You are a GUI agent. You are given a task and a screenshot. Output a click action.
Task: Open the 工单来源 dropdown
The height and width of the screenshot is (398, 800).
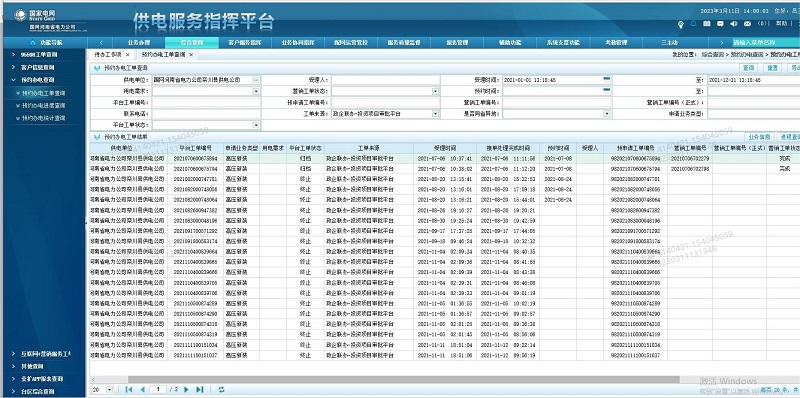(435, 114)
